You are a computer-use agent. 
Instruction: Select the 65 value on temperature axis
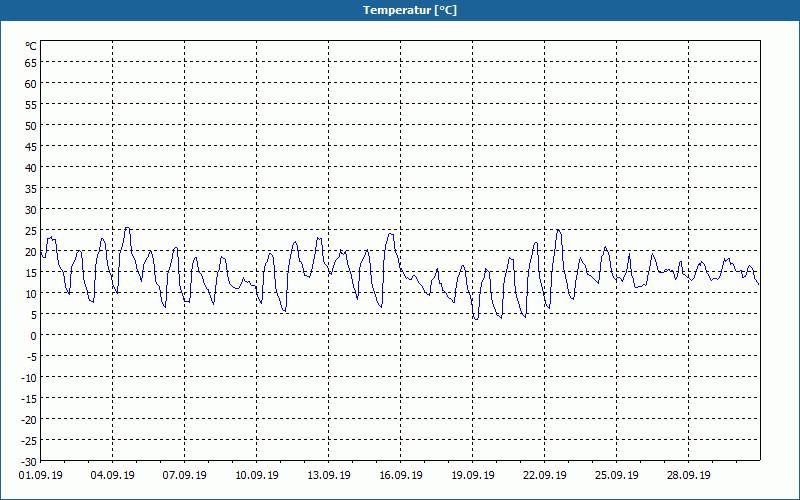coord(31,63)
